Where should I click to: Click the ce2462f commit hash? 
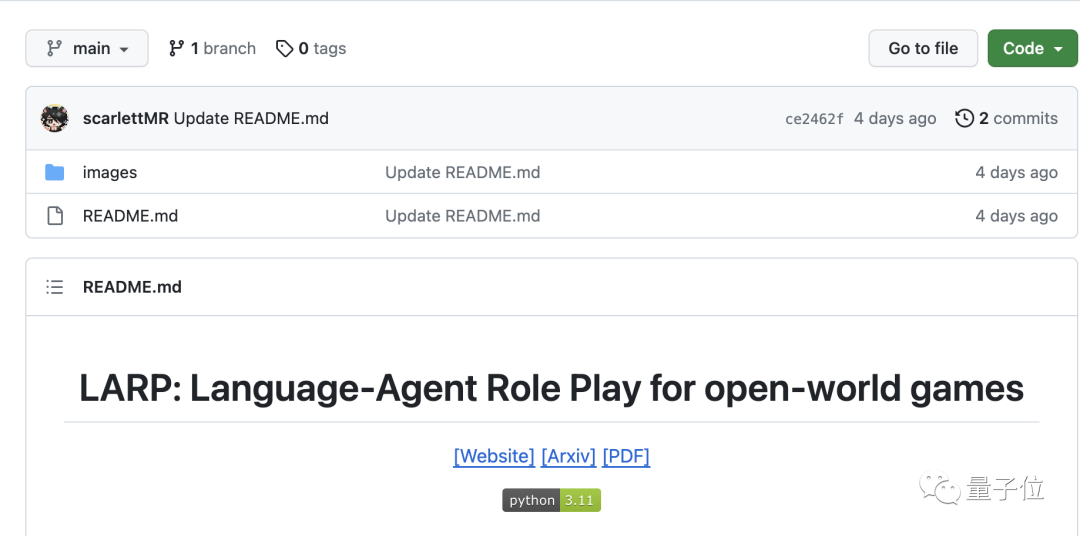click(x=814, y=119)
